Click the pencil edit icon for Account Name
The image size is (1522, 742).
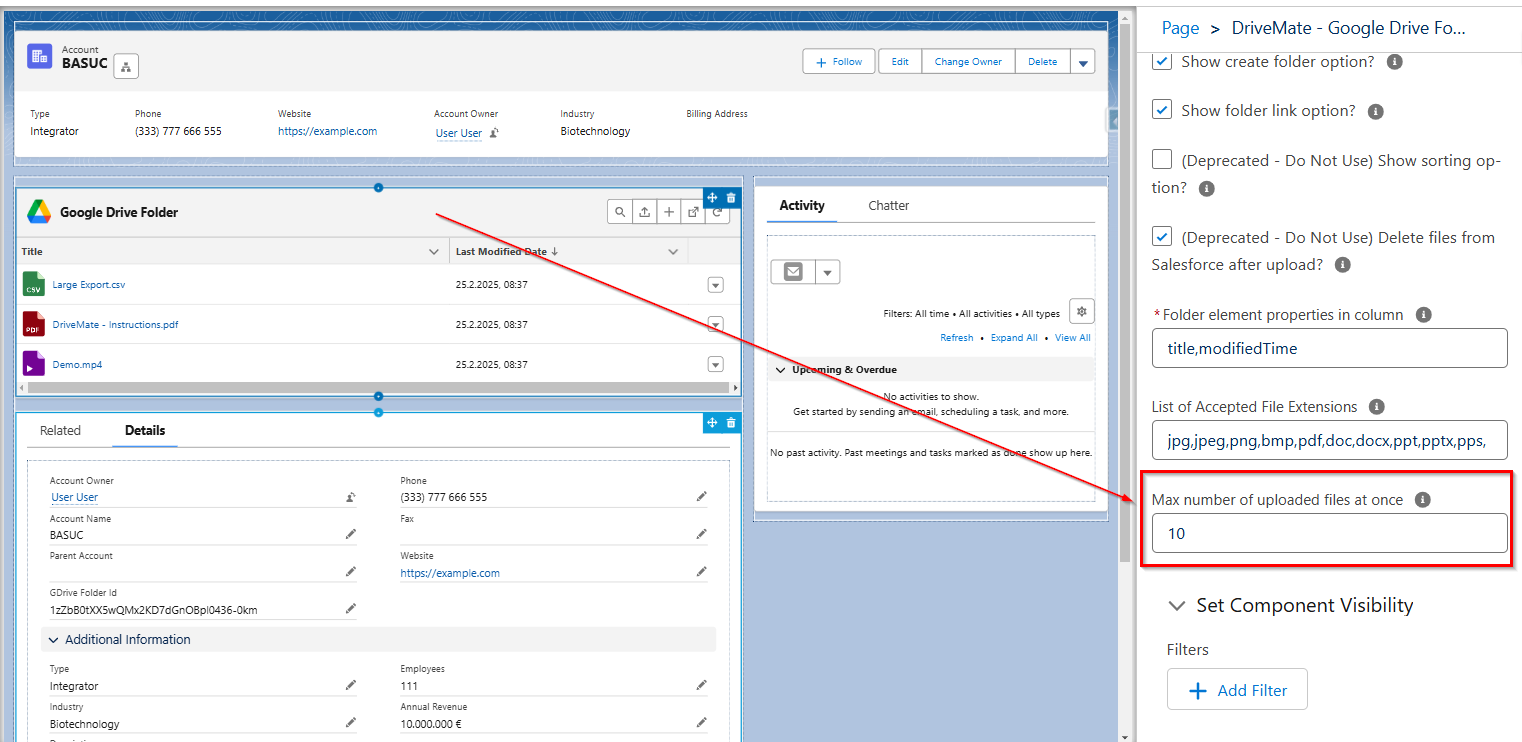[350, 535]
